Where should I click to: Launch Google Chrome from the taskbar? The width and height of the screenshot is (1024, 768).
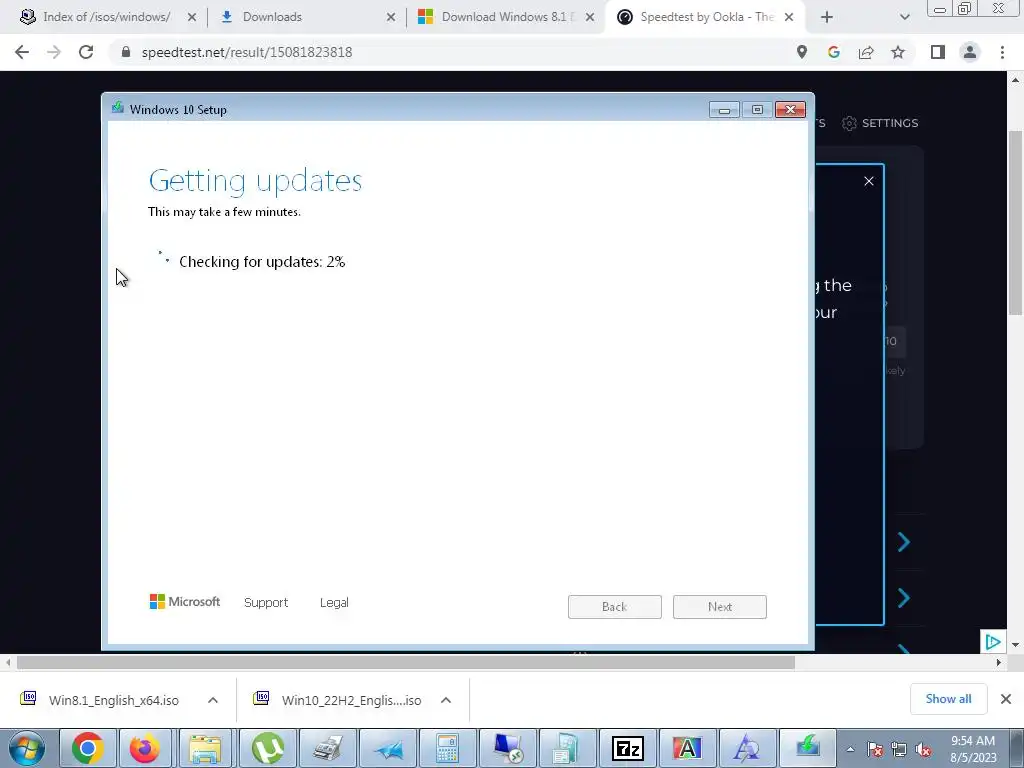pyautogui.click(x=87, y=748)
